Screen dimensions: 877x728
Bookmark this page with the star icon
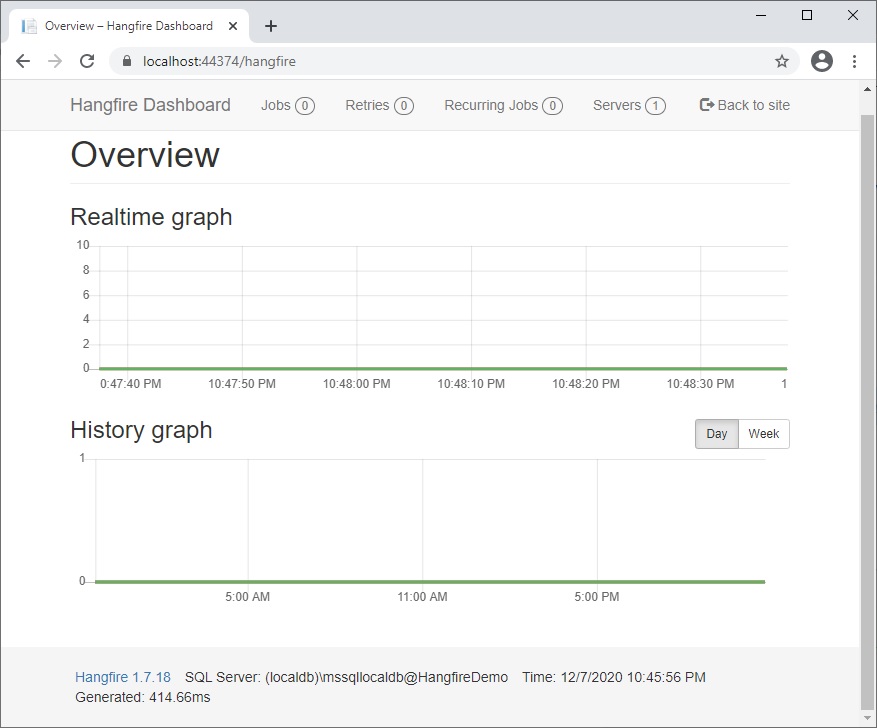click(x=782, y=61)
